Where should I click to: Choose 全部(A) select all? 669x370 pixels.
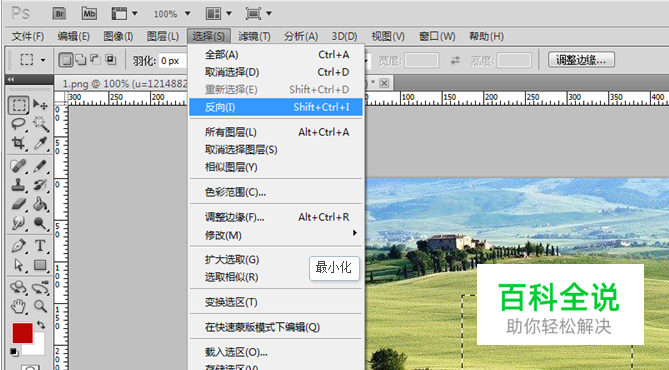click(276, 55)
